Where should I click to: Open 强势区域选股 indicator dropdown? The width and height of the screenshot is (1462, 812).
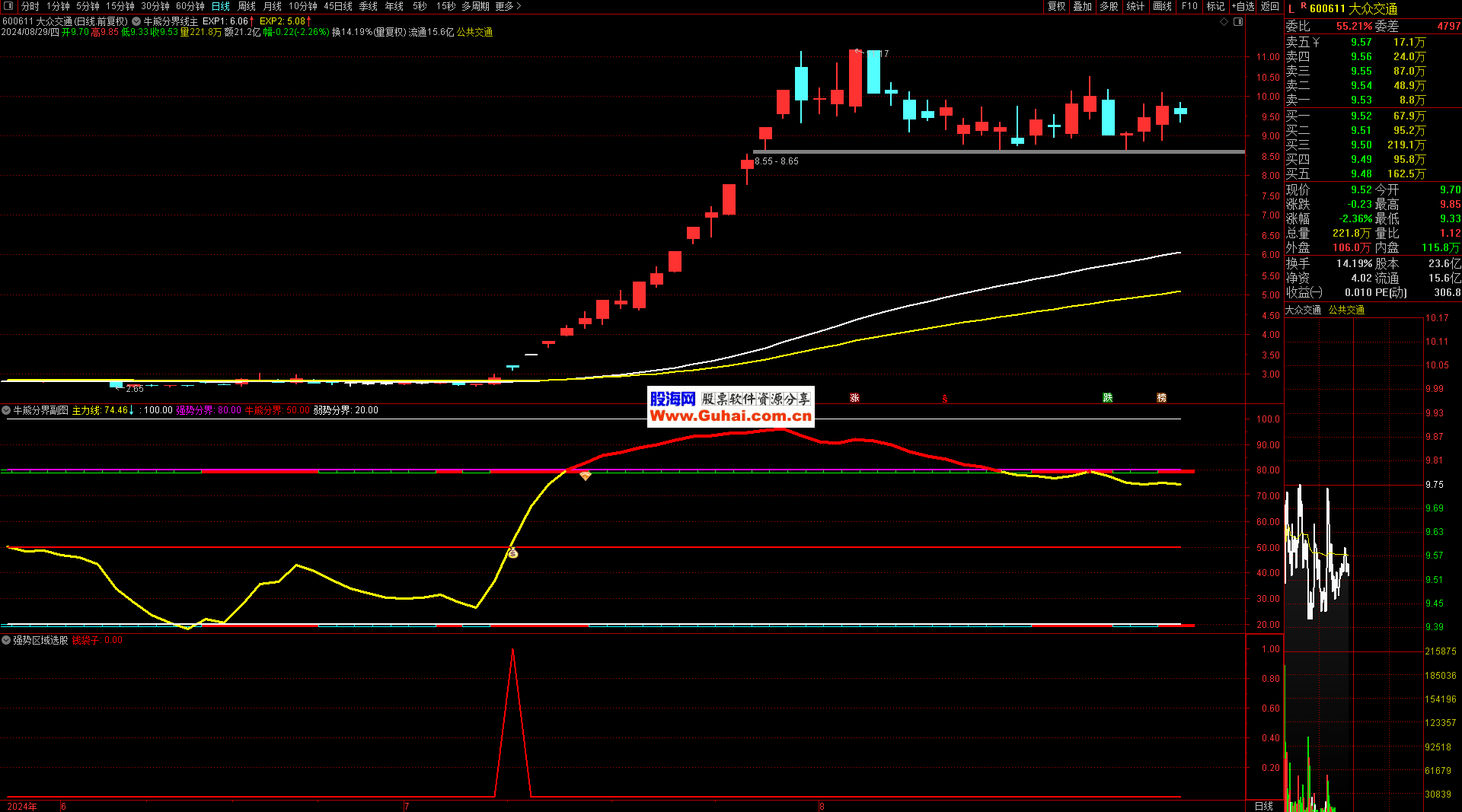click(x=6, y=640)
